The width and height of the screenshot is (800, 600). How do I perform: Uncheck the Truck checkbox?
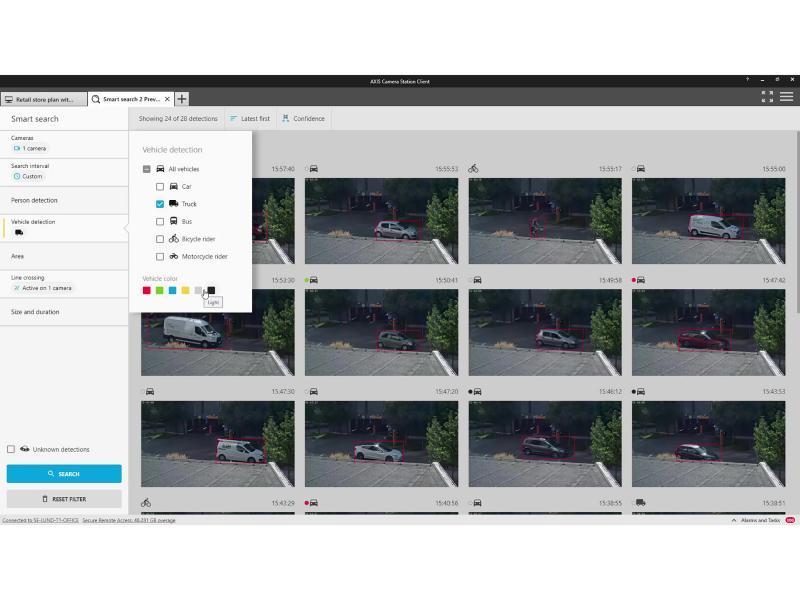[160, 204]
